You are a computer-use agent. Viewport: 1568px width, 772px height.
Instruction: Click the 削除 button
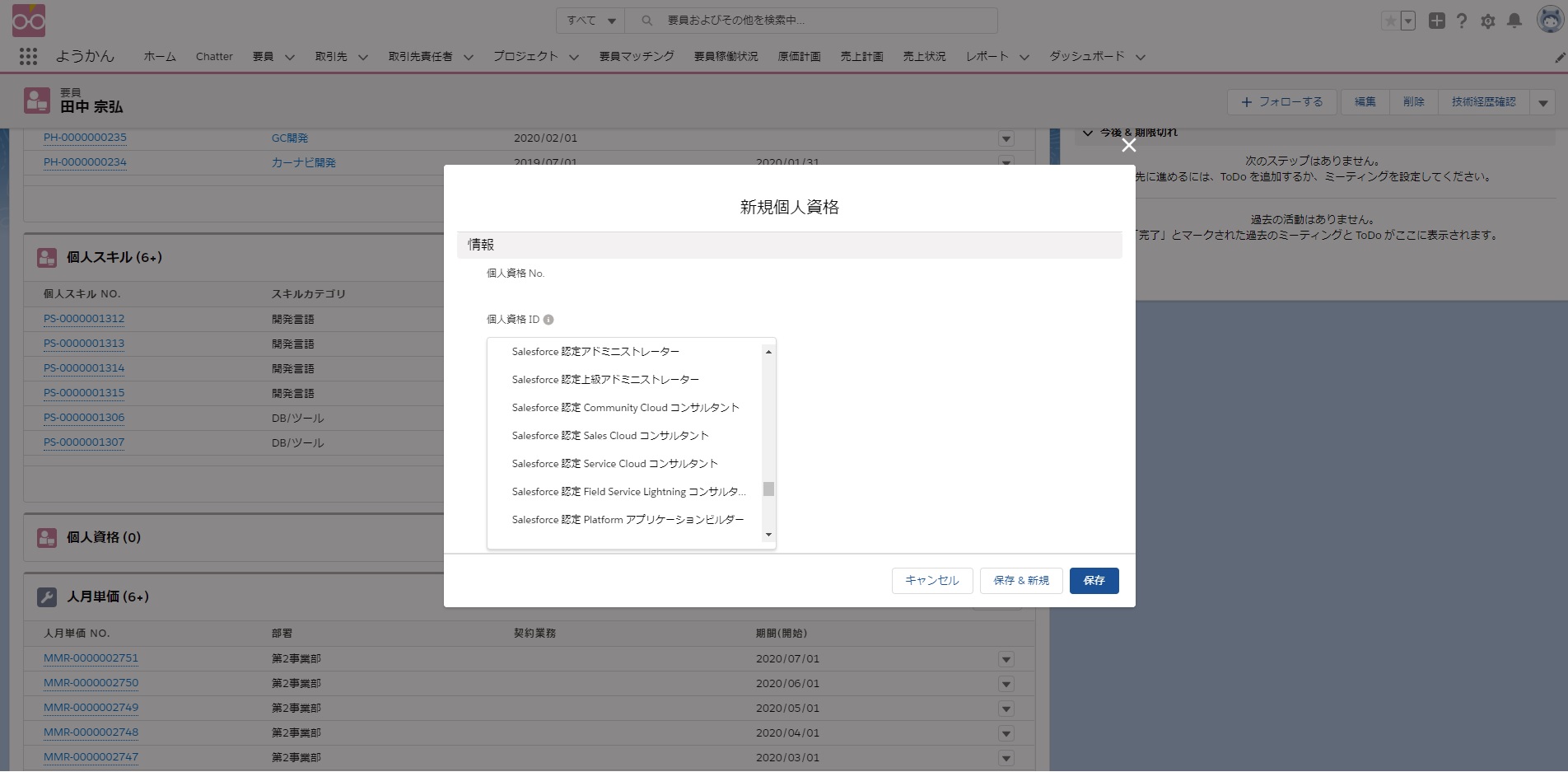point(1414,102)
